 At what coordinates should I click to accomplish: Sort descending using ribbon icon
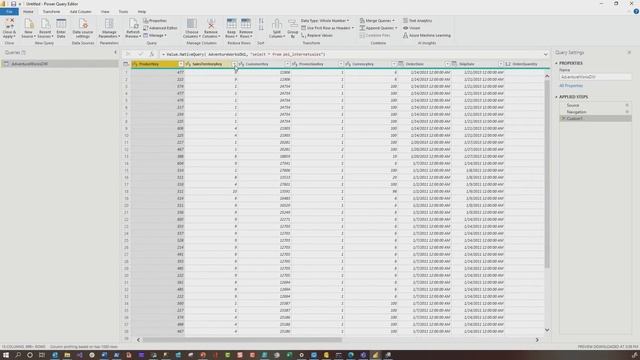pyautogui.click(x=261, y=28)
